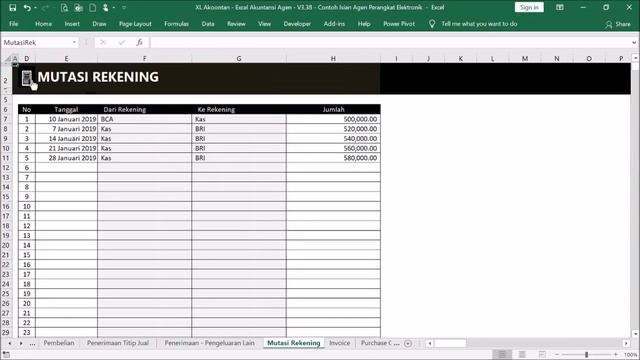Open the Draw ribbon tab
The width and height of the screenshot is (640, 360).
[99, 24]
